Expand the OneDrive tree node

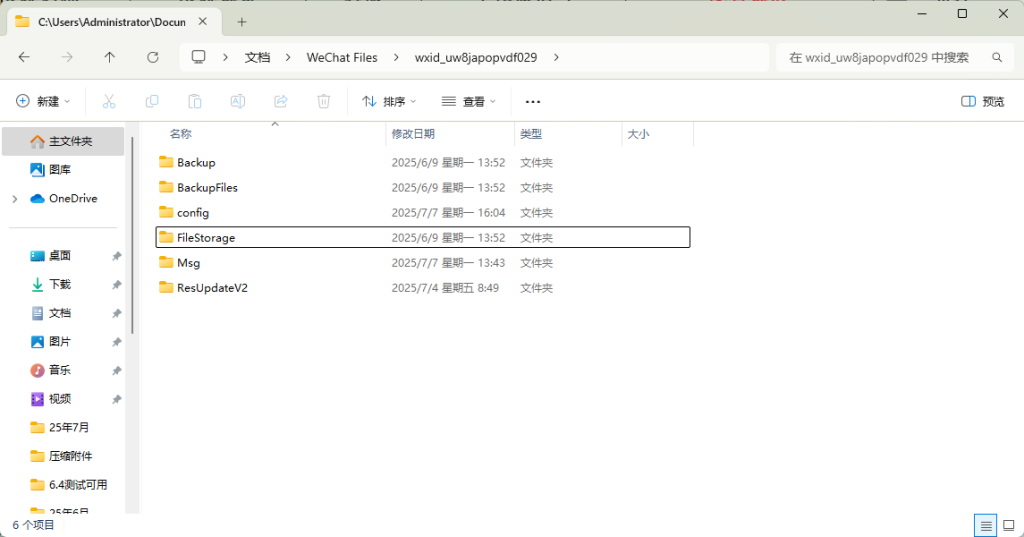tap(14, 199)
